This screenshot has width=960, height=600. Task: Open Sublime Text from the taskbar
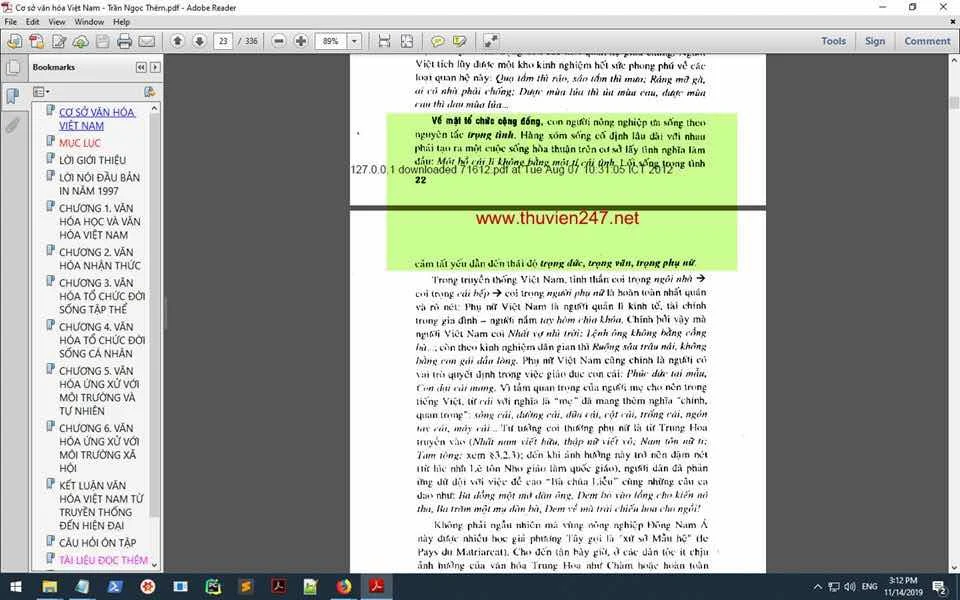coord(246,587)
